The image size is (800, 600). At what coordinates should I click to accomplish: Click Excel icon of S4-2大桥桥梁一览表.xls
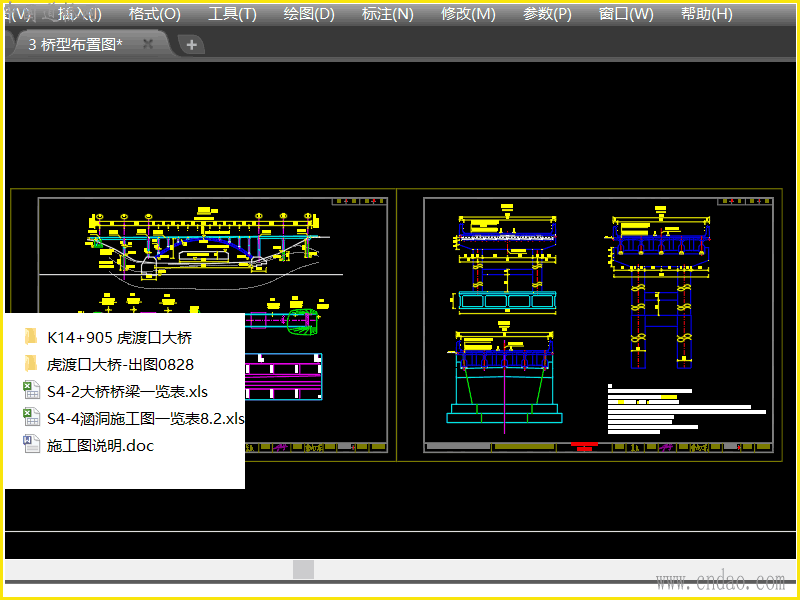[32, 390]
